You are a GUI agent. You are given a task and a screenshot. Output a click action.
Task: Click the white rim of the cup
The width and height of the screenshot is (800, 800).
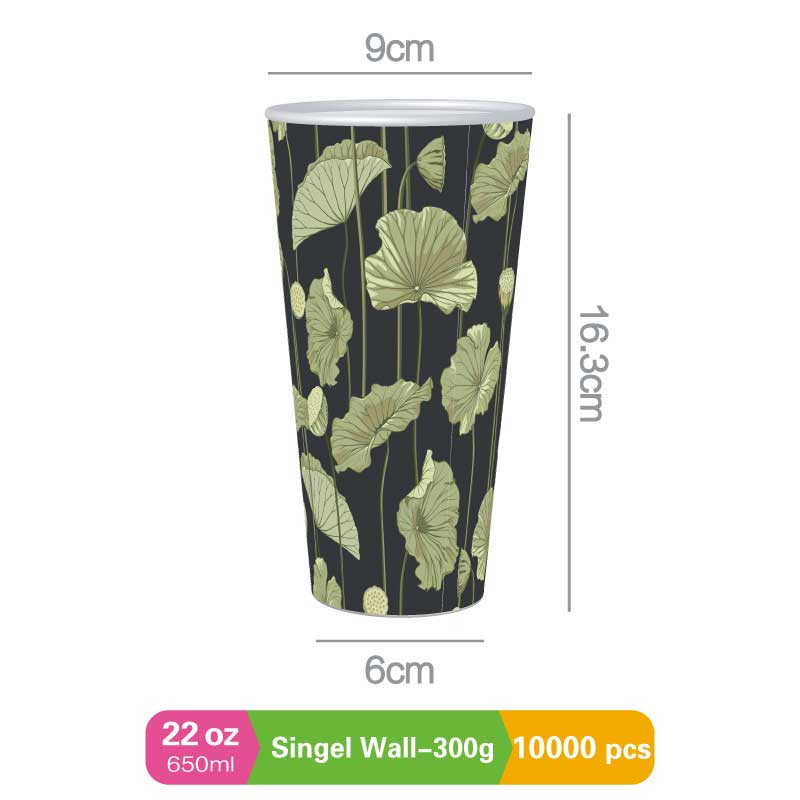(x=399, y=113)
